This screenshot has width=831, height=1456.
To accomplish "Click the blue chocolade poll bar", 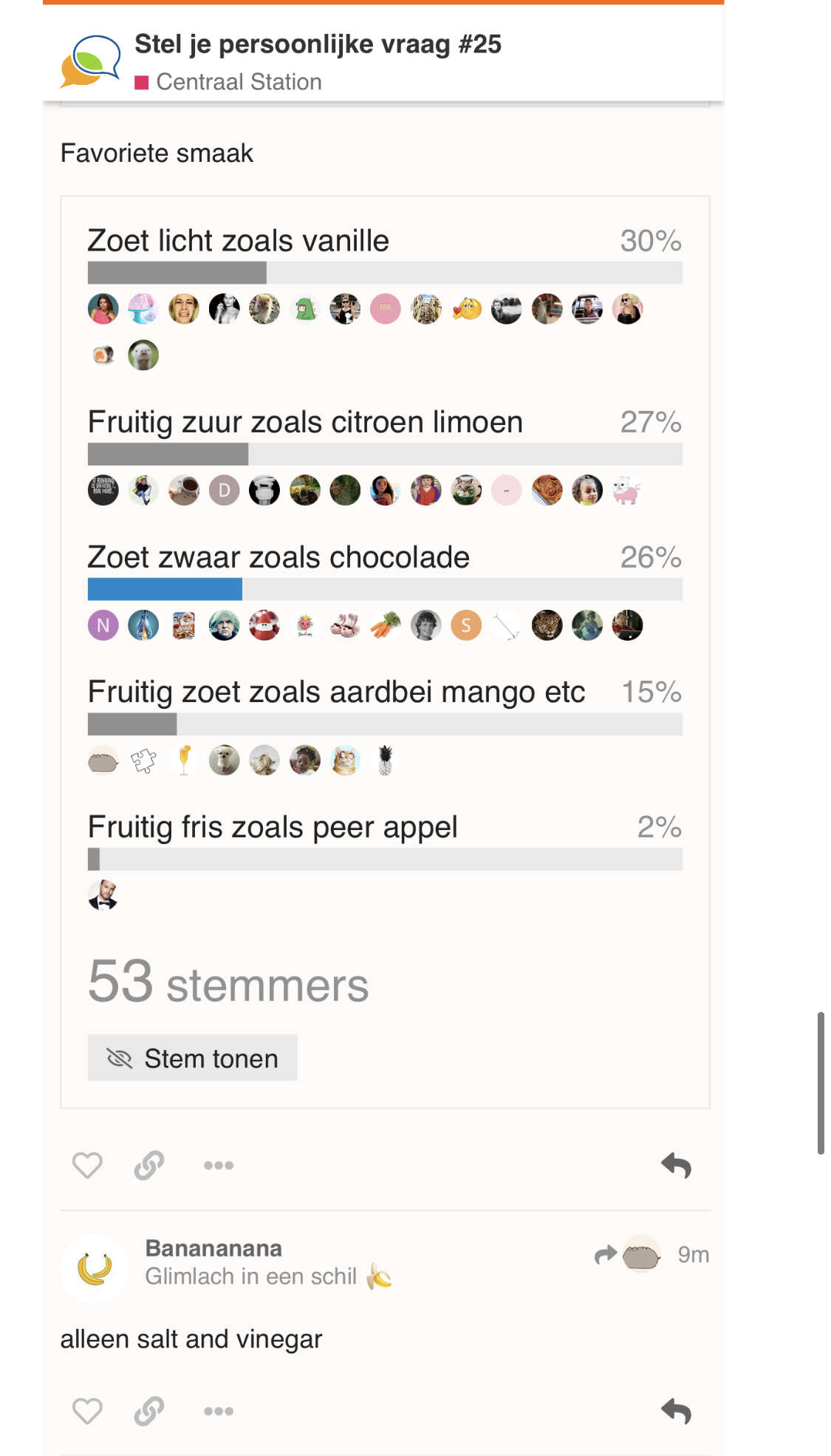I will click(x=165, y=589).
